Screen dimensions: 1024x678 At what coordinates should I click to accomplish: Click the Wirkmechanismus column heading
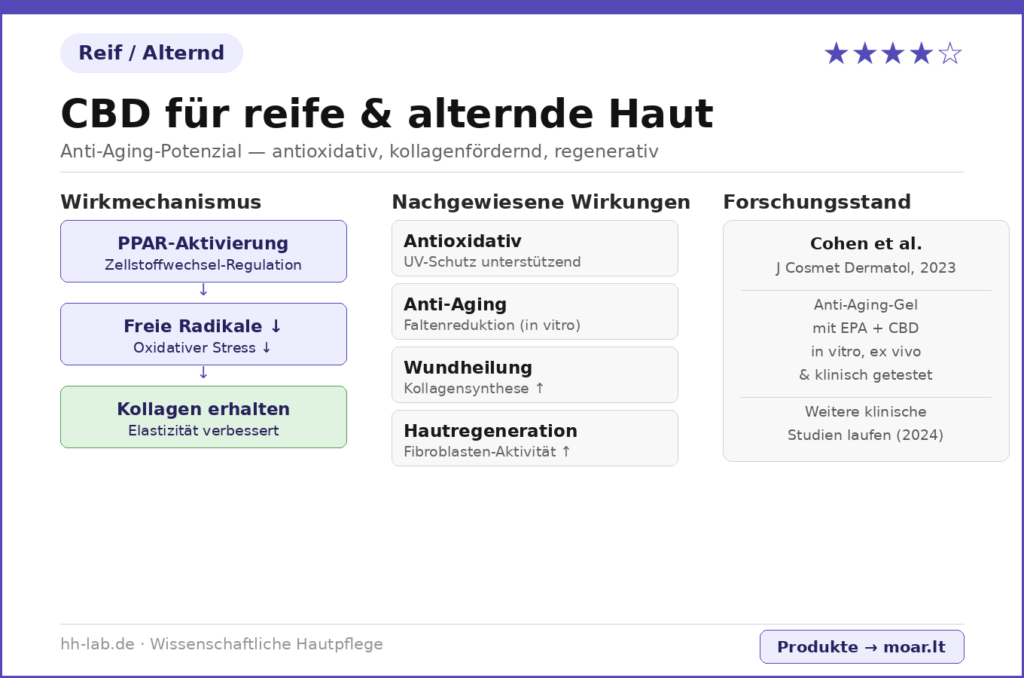coord(160,202)
